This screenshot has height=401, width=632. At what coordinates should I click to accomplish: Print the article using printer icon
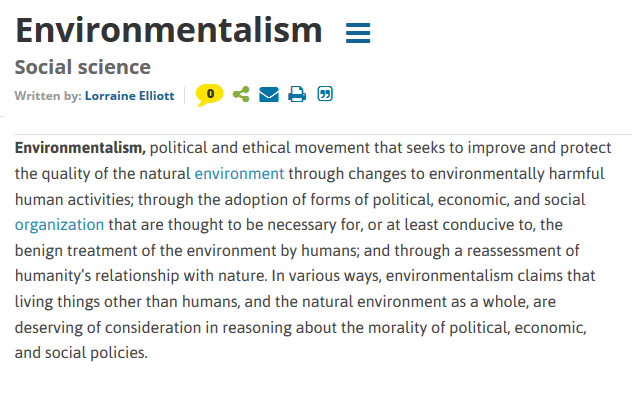[x=297, y=94]
